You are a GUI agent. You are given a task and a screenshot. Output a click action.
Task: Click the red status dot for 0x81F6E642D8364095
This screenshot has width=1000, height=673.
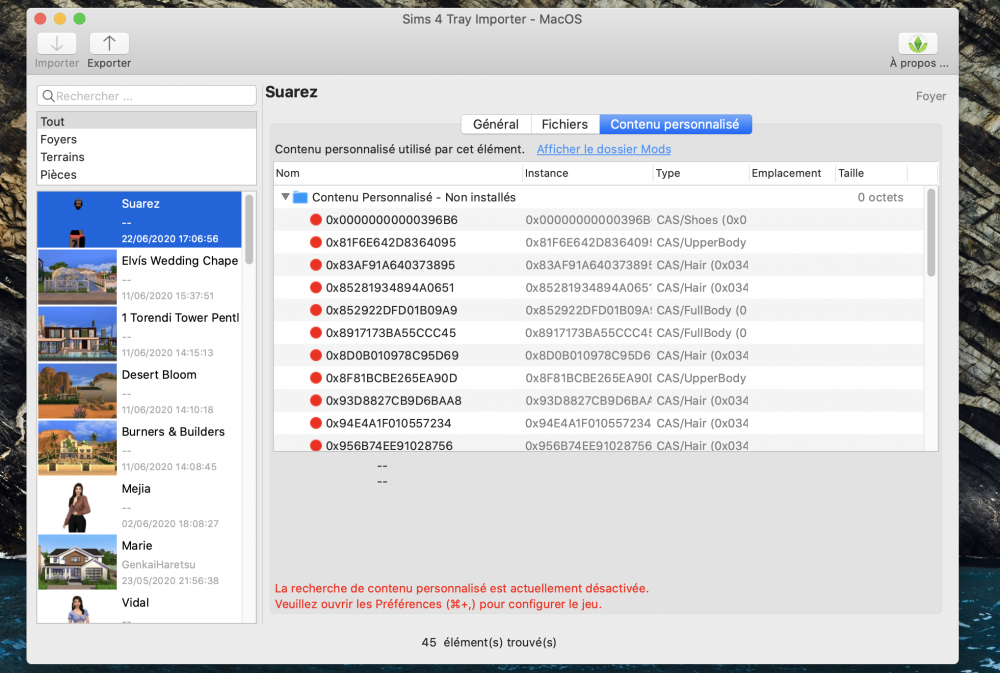point(315,242)
